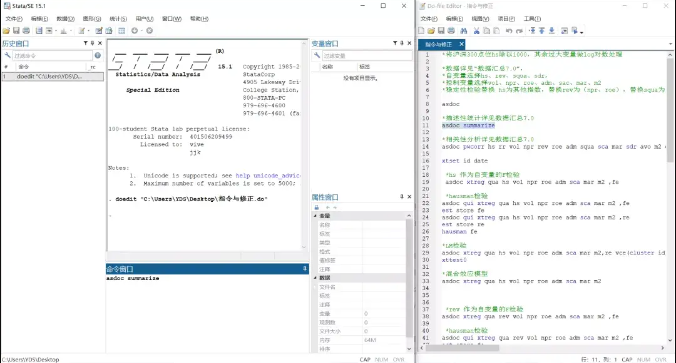
Task: Open the Do-file Editor icon's dropdown arrow in Stata toolbar
Action: (x=88, y=31)
